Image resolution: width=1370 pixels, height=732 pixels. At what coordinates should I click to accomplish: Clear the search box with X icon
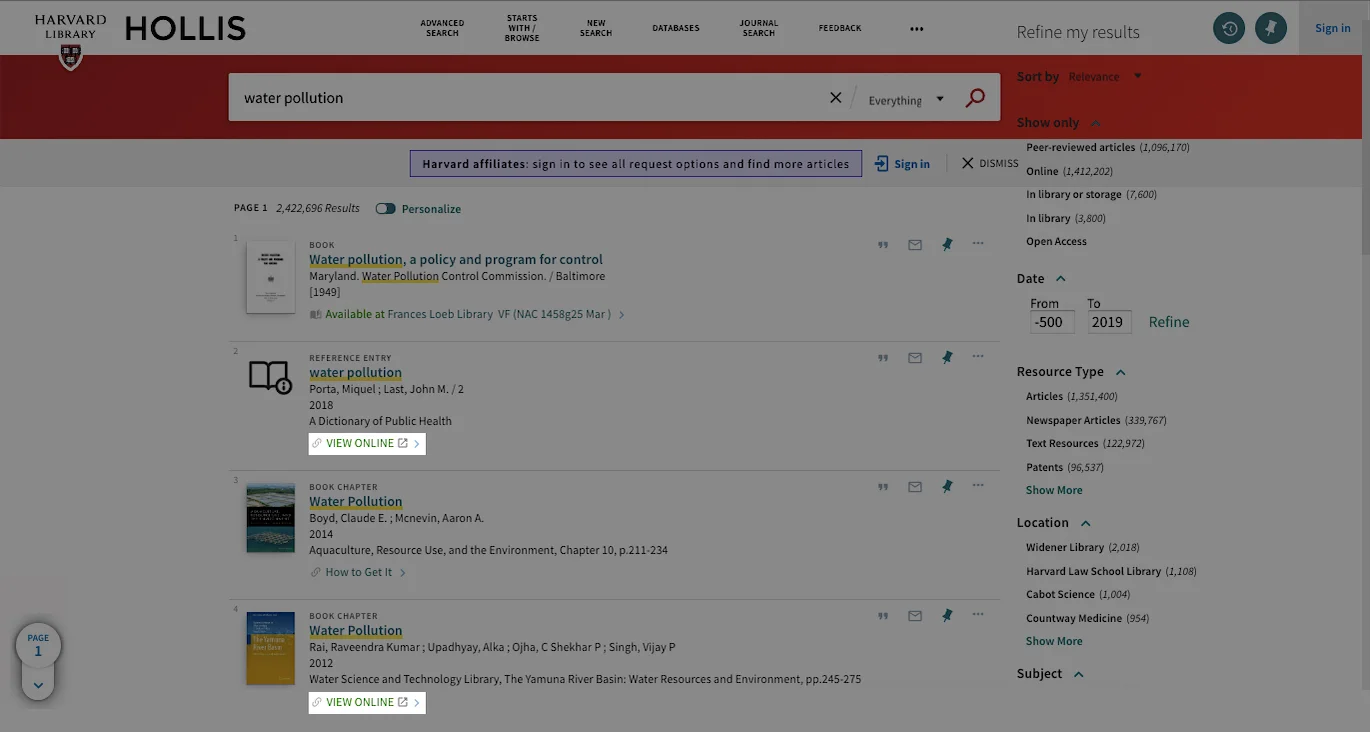(x=836, y=98)
